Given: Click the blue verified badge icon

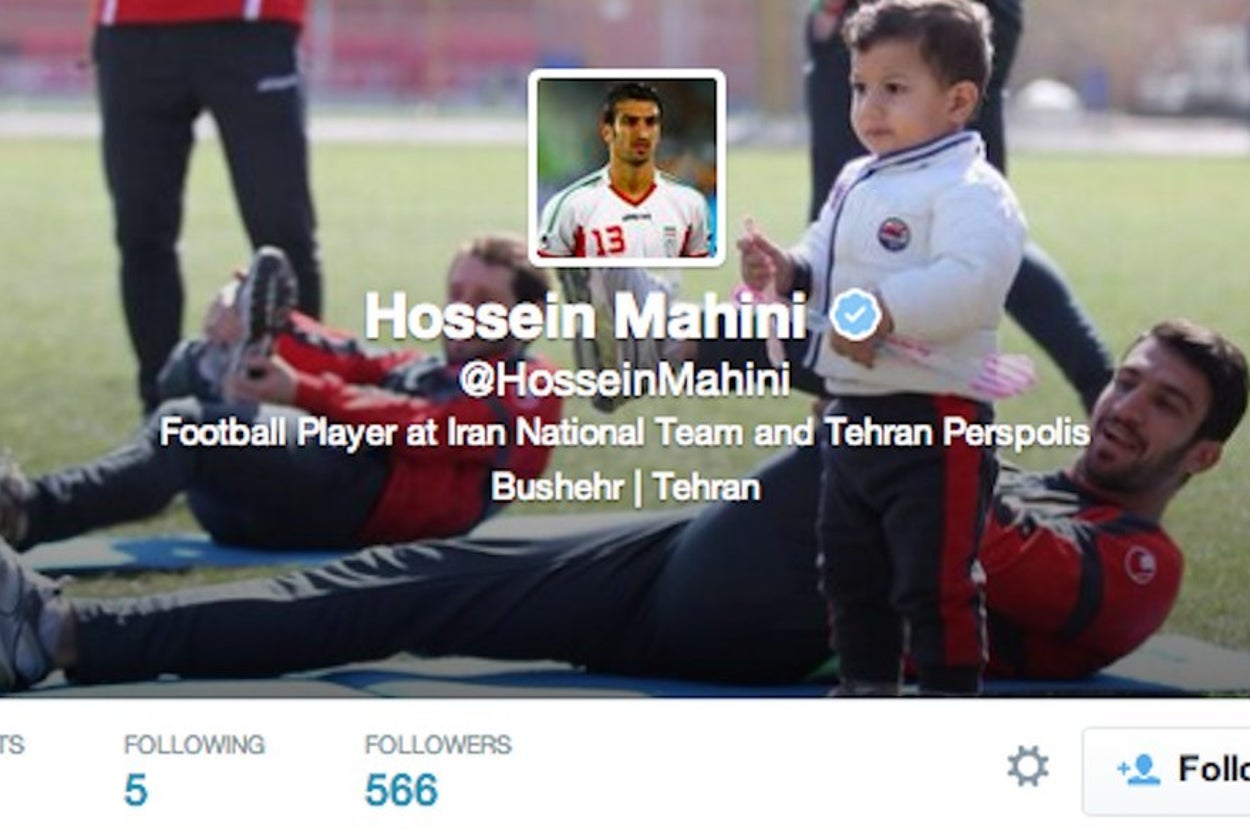Looking at the screenshot, I should (x=856, y=316).
